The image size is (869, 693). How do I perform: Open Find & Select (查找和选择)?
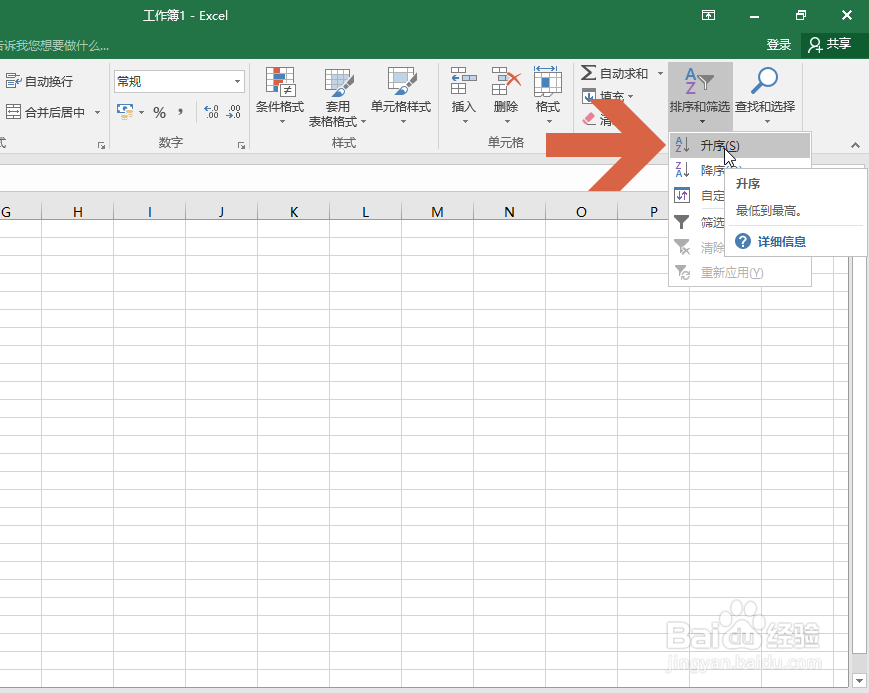(x=765, y=95)
